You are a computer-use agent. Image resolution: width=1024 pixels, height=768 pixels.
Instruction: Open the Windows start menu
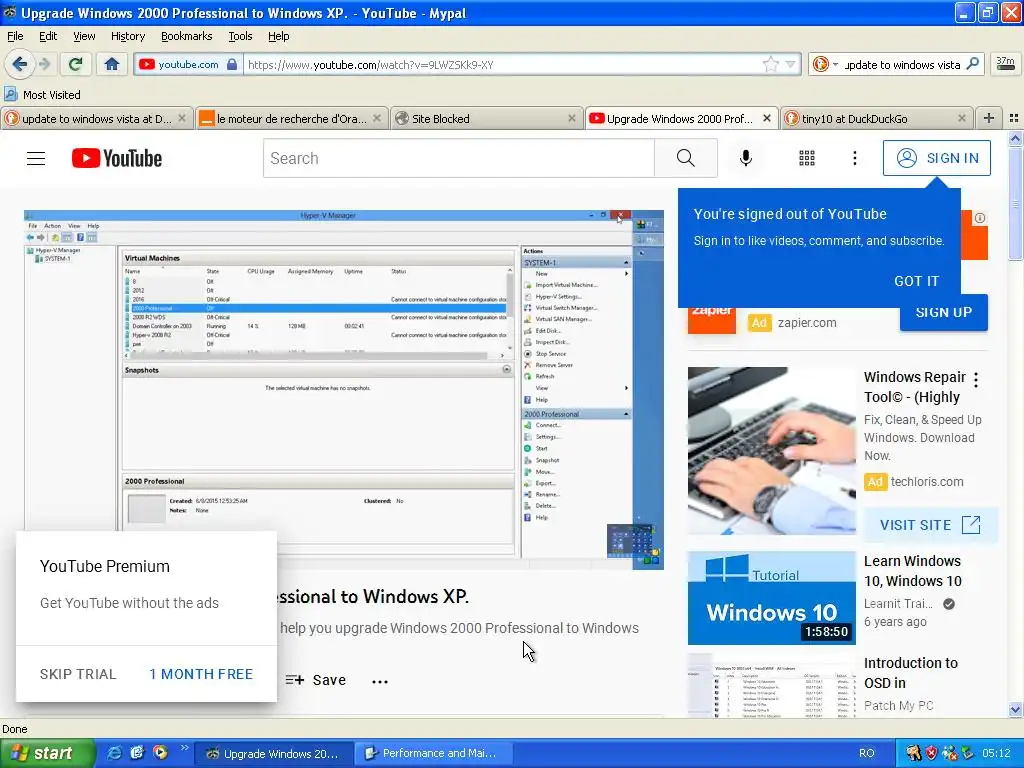click(47, 753)
